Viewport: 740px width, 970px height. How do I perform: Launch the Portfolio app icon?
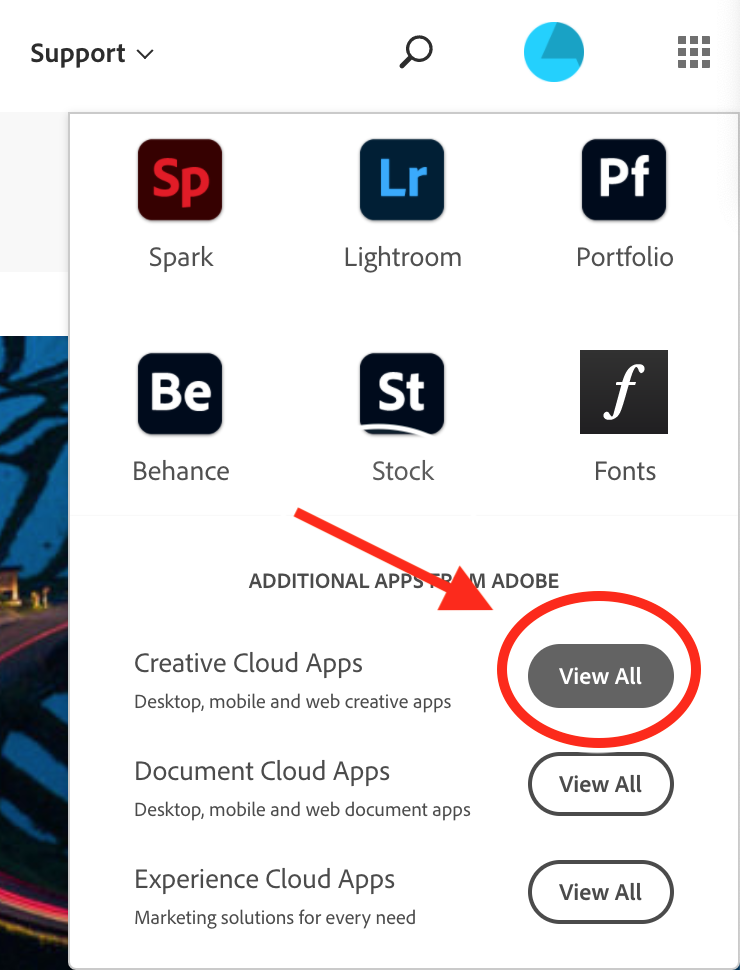tap(624, 180)
